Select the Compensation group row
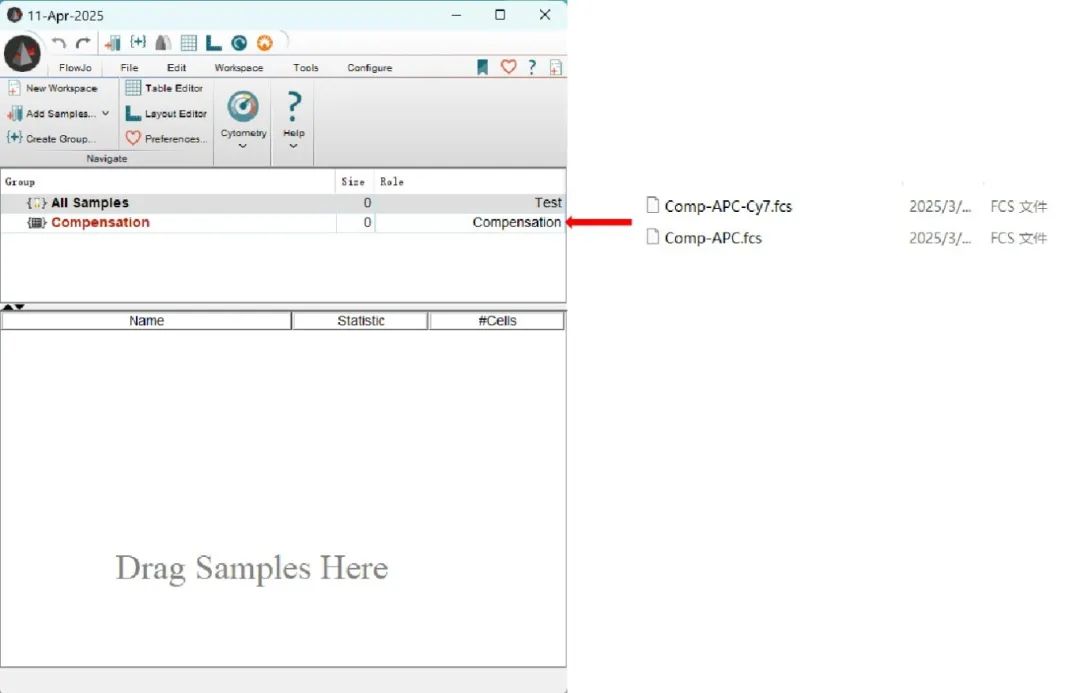Screen dimensions: 1080x693 [100, 223]
